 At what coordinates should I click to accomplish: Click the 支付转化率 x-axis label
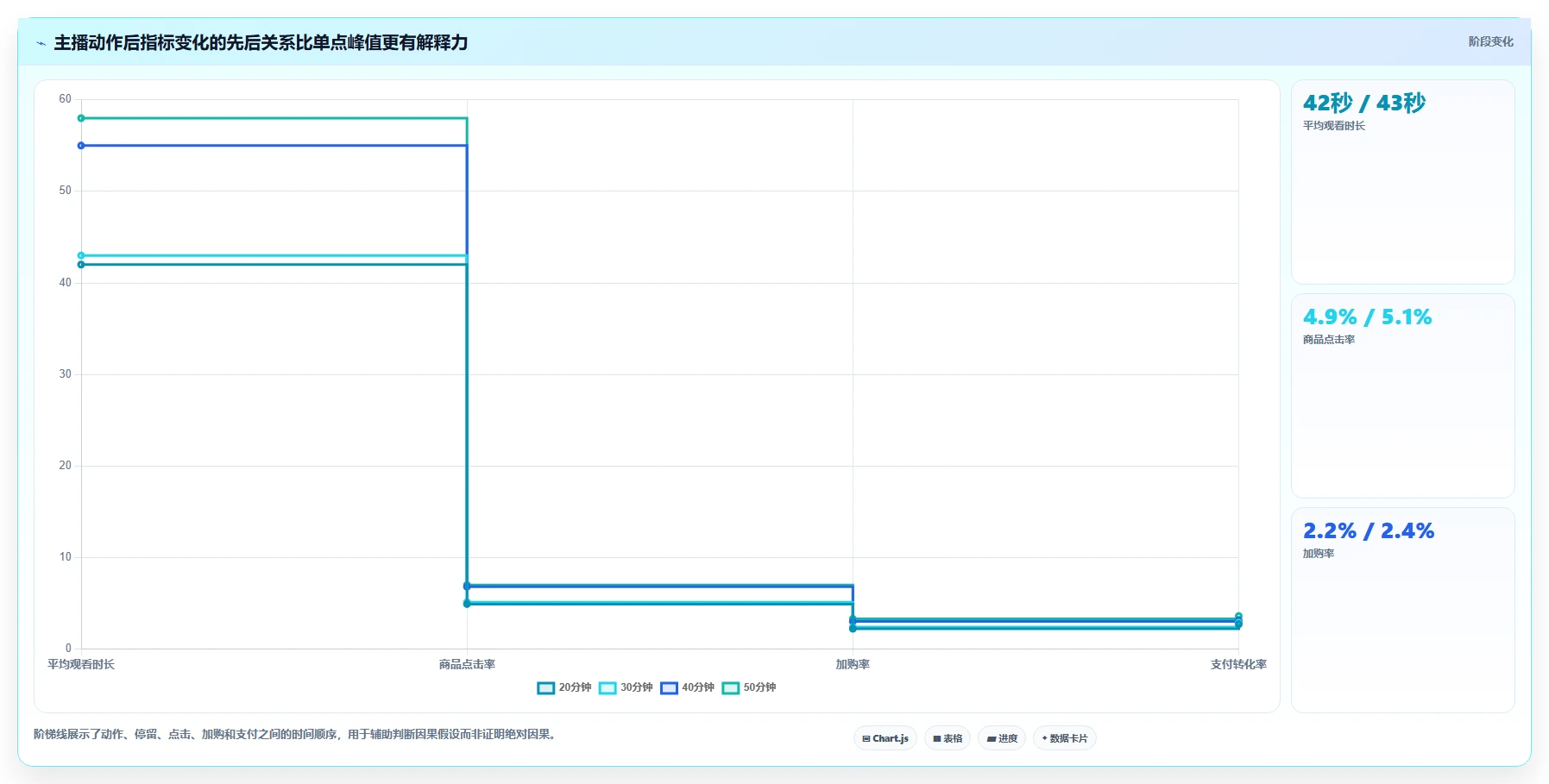coord(1238,664)
